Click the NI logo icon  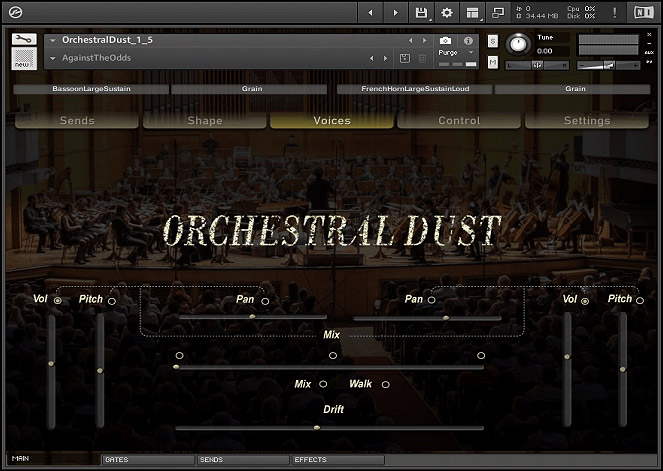pos(640,13)
